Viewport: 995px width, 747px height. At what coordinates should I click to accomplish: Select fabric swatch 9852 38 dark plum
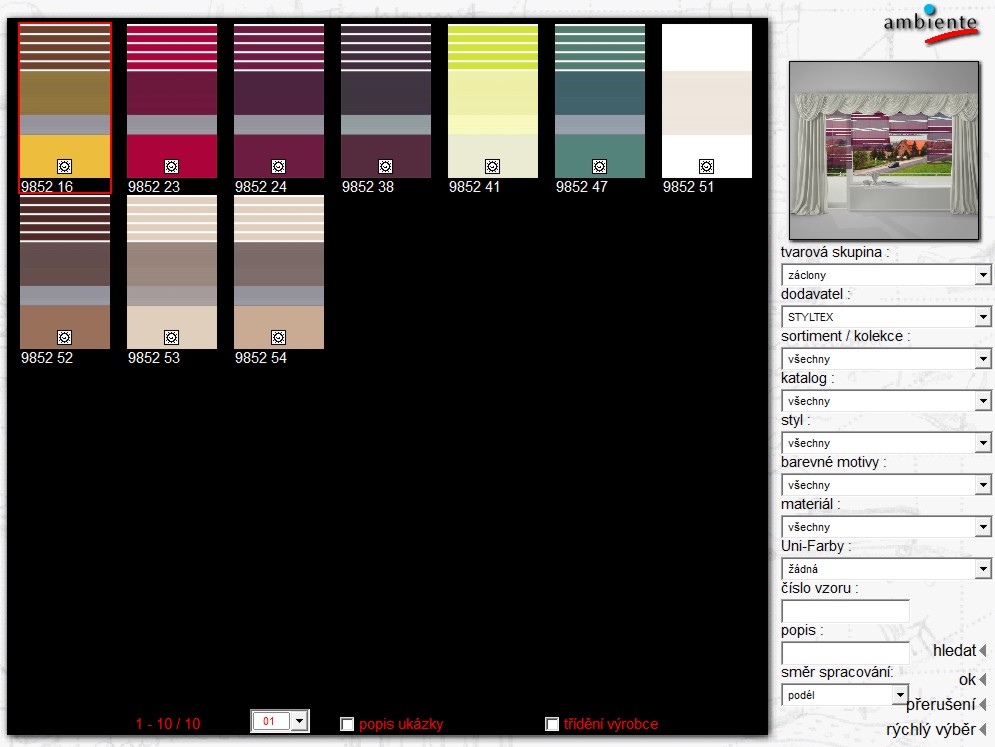pos(385,101)
